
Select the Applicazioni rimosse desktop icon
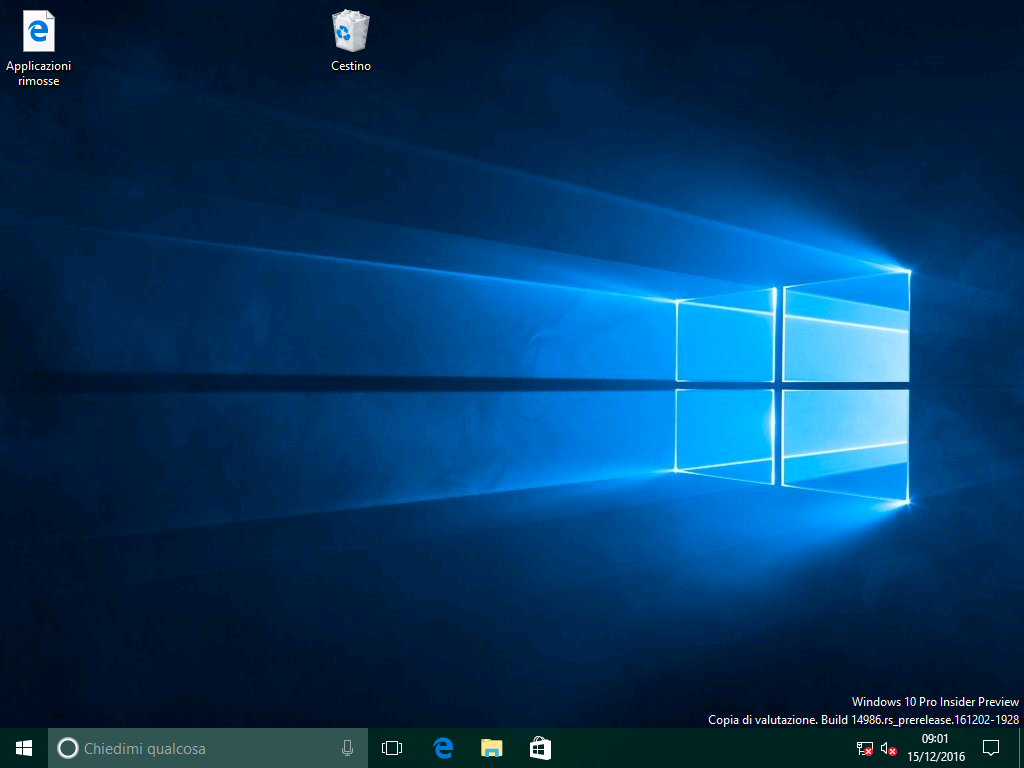[x=39, y=48]
